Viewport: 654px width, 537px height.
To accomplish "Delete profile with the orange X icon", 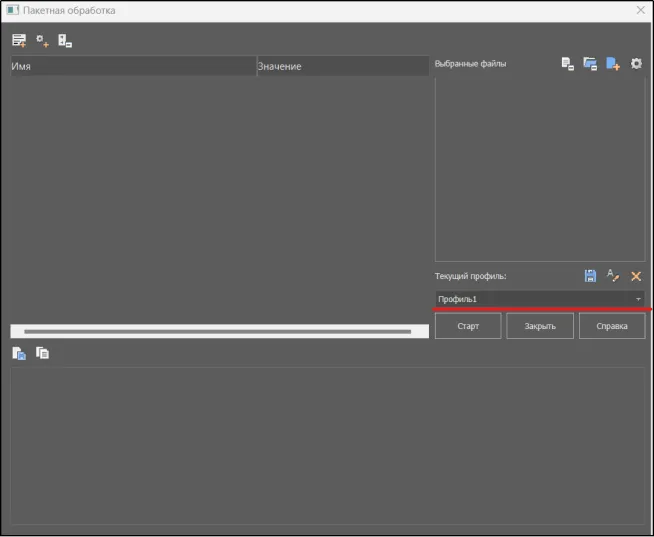I will click(x=636, y=276).
